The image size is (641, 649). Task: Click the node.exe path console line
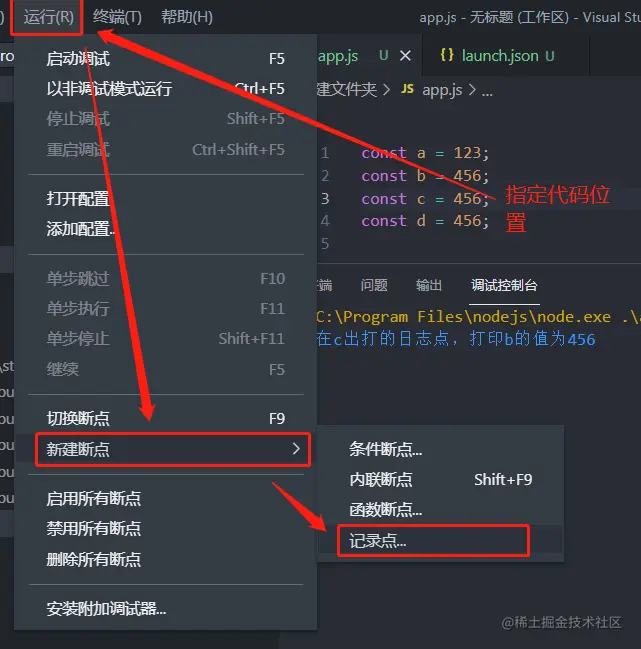(x=479, y=317)
